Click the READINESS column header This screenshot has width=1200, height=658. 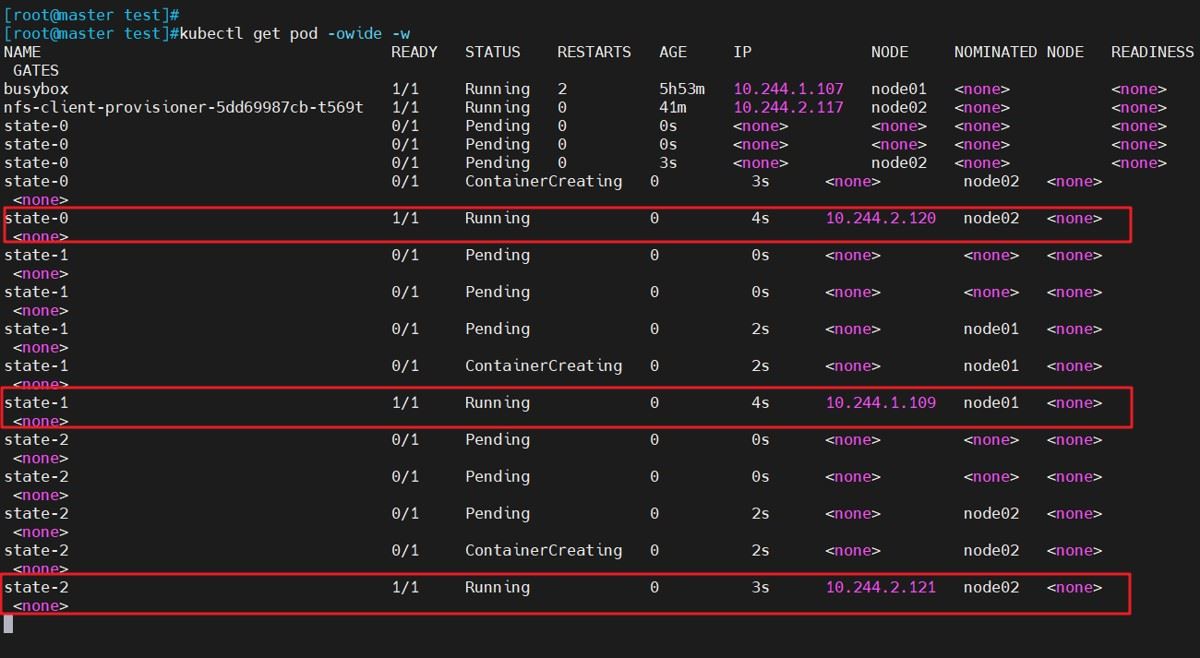[x=1152, y=52]
